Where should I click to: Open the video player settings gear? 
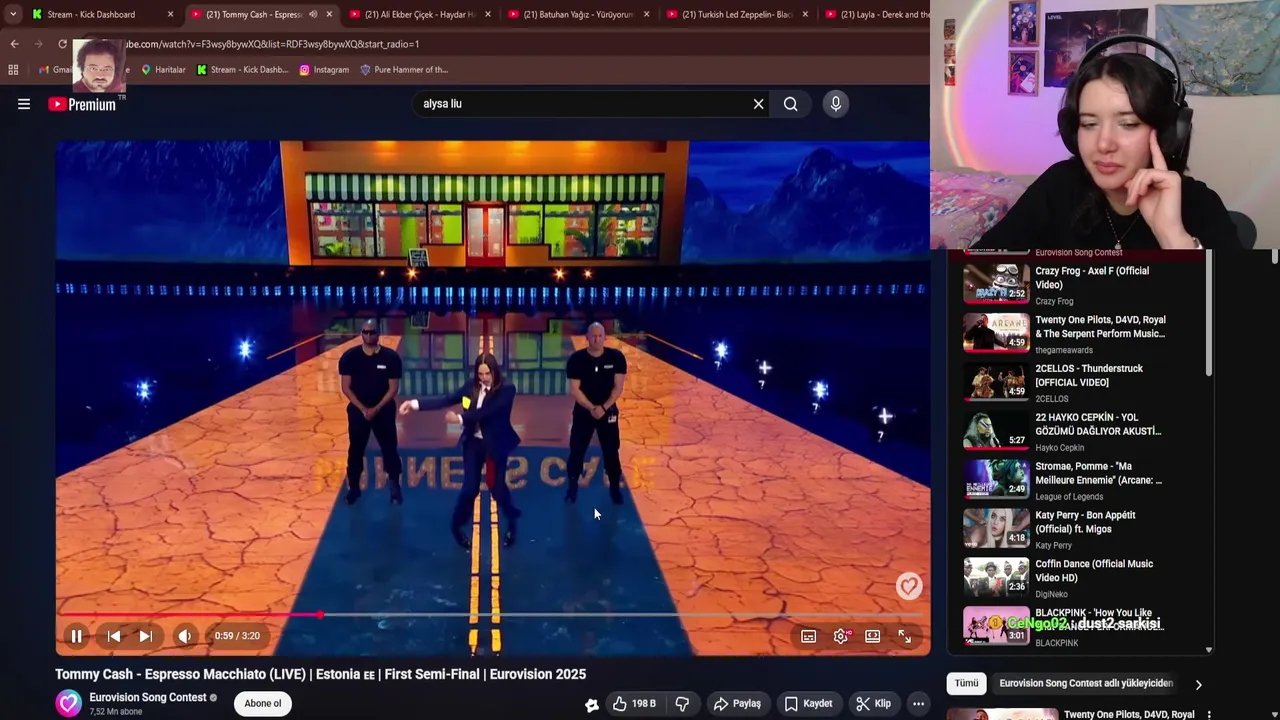(841, 636)
